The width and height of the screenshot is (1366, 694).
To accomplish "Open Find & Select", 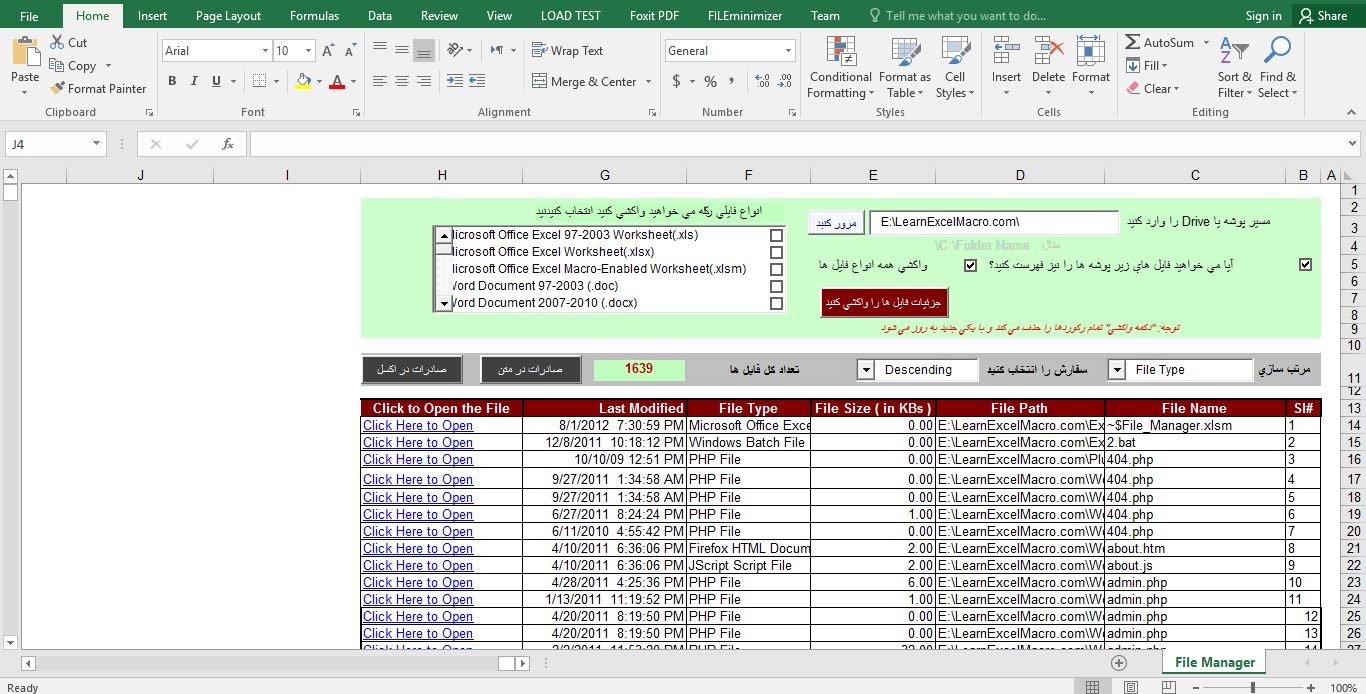I will click(1277, 68).
